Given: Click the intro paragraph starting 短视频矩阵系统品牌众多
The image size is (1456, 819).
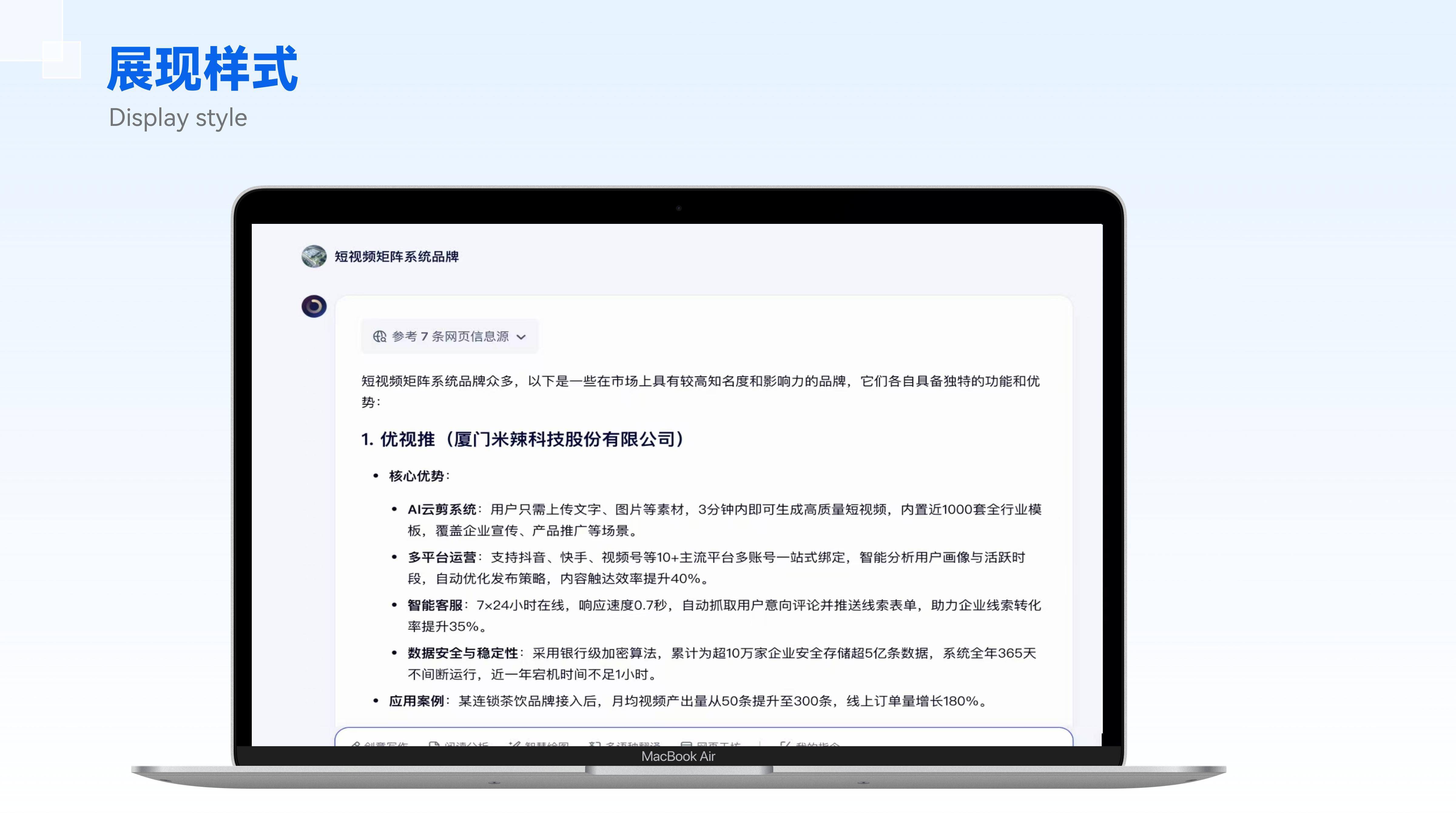Looking at the screenshot, I should coord(700,392).
